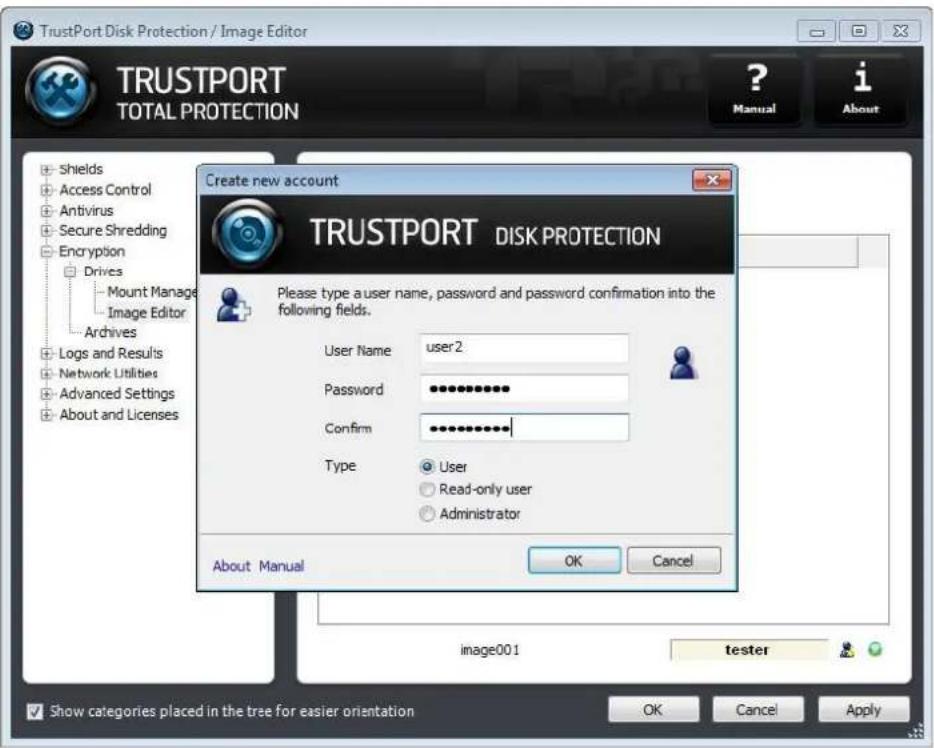Expand the Advanced Settings node
This screenshot has width=934, height=748.
pos(46,394)
